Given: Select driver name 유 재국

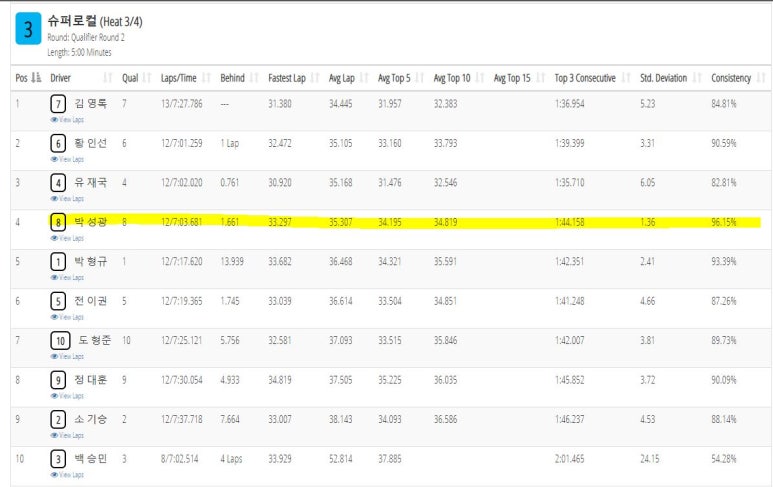Looking at the screenshot, I should pos(91,182).
